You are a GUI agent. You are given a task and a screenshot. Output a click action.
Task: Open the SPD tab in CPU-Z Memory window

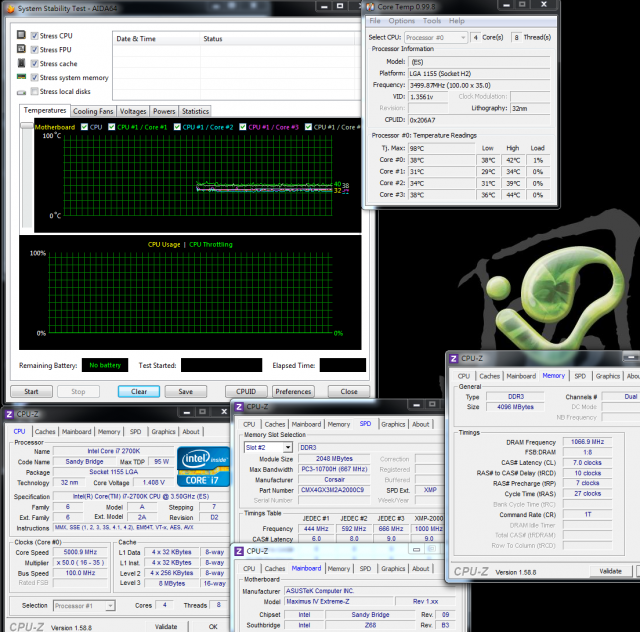pyautogui.click(x=580, y=376)
